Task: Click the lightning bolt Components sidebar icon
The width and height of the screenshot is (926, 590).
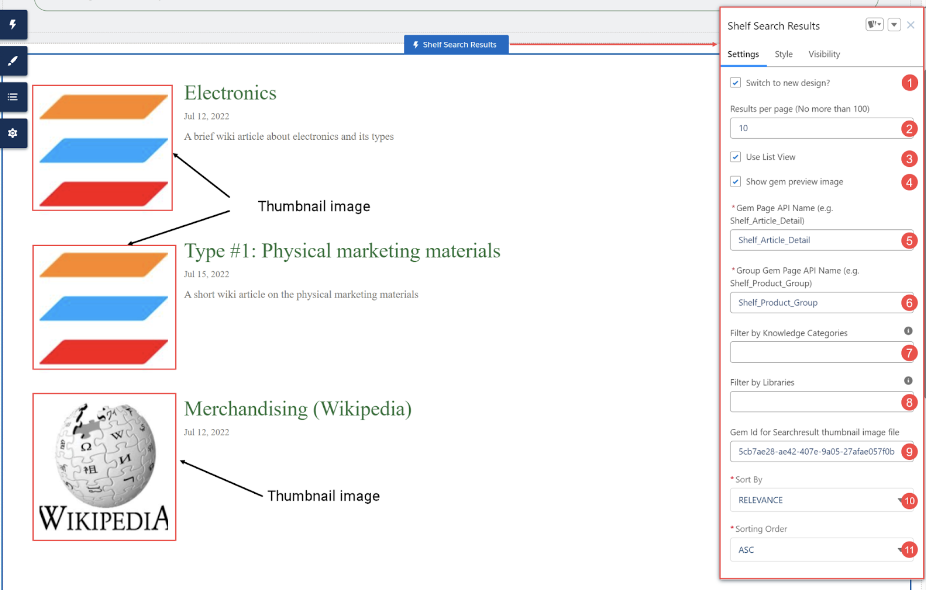Action: pyautogui.click(x=13, y=25)
